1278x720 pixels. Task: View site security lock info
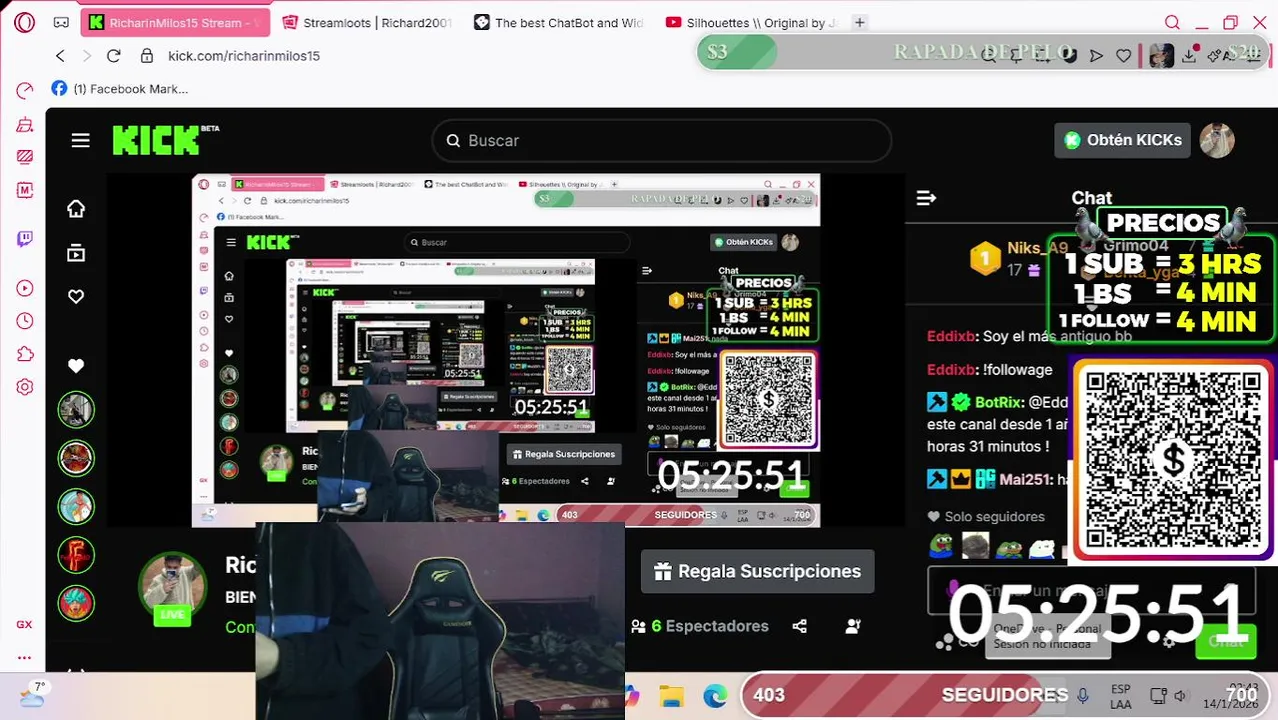[x=147, y=56]
